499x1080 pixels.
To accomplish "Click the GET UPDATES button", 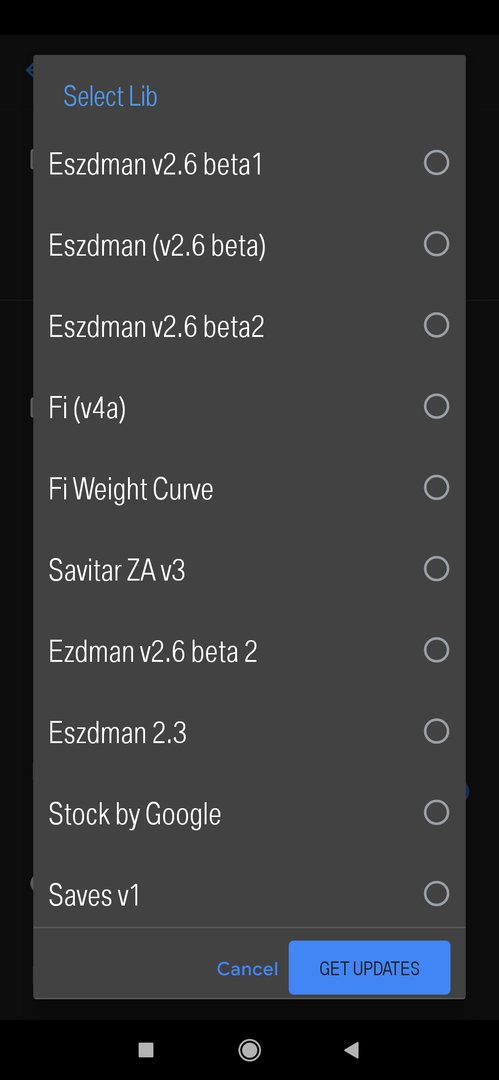I will click(x=369, y=968).
